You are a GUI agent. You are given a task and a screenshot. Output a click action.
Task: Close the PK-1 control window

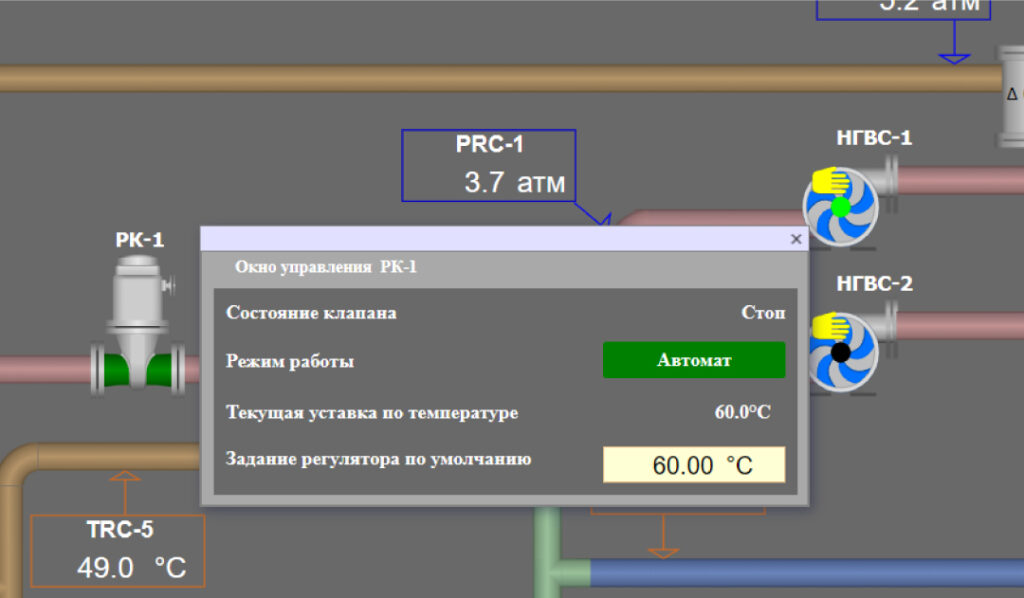point(796,239)
